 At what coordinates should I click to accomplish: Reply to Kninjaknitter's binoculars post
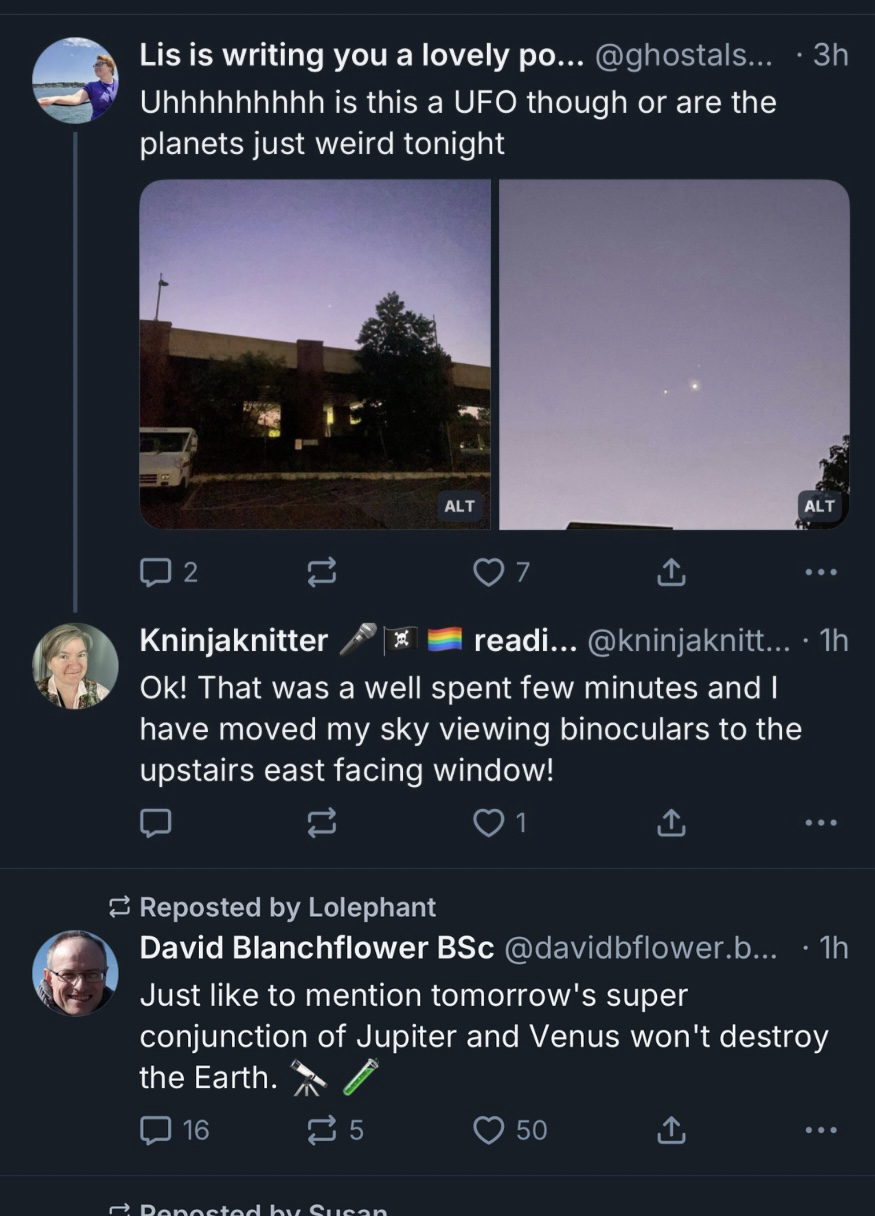pyautogui.click(x=156, y=823)
